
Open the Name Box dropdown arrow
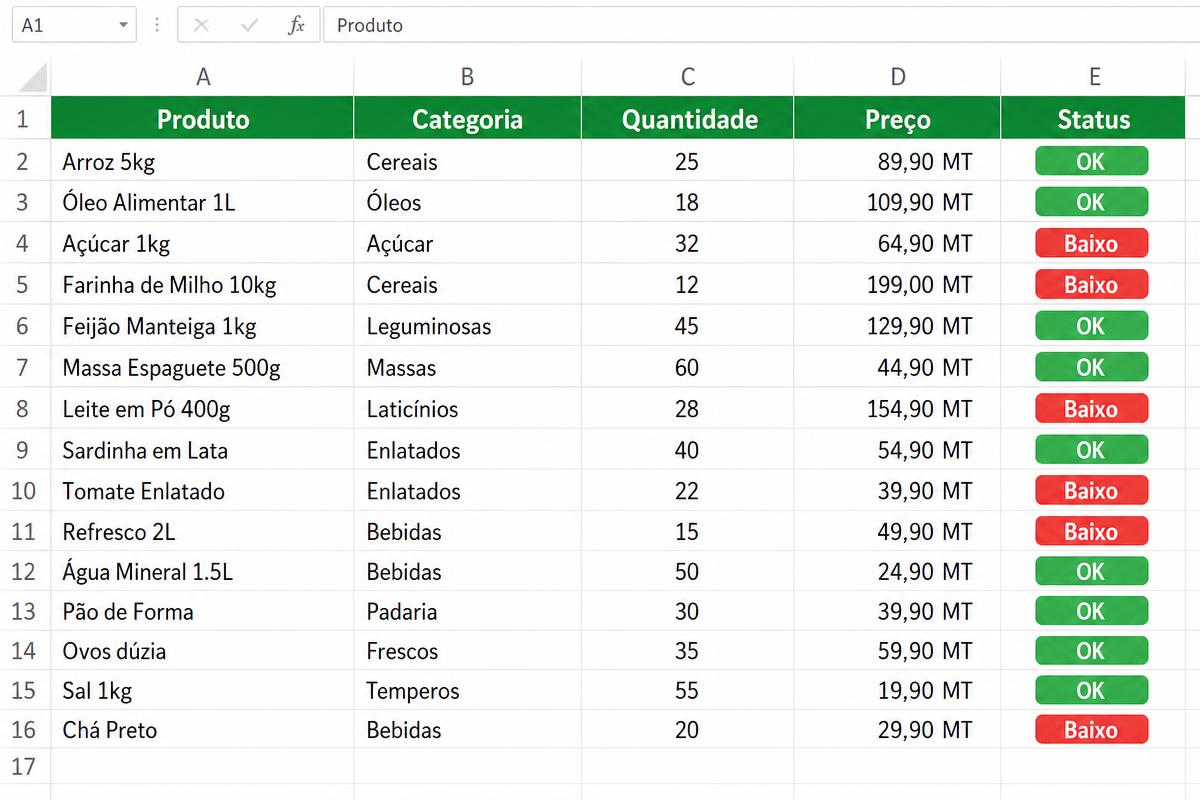coord(123,26)
